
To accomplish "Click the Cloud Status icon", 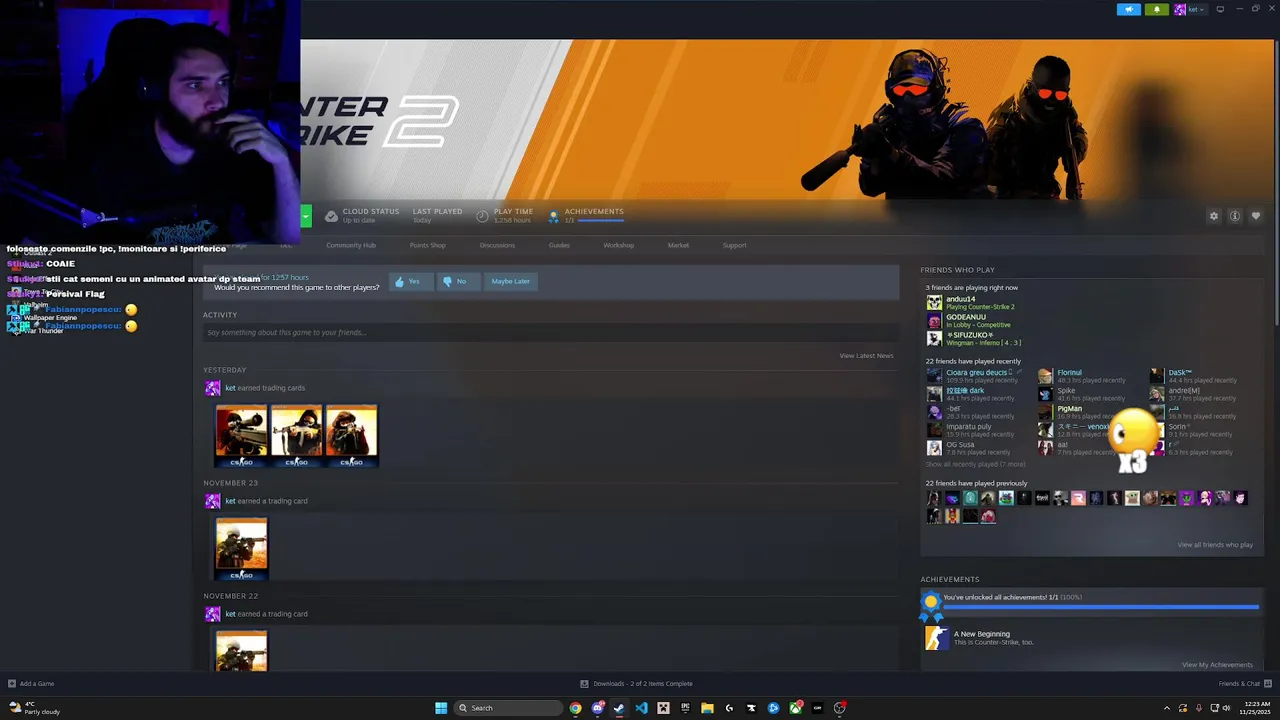I will pos(331,216).
